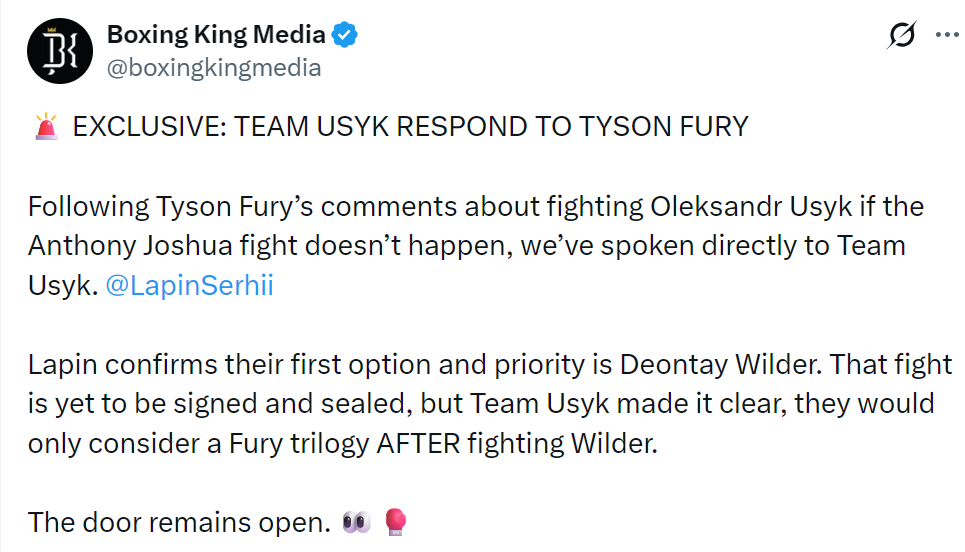Open the Boxing King Media profile avatar
The image size is (965, 552).
pyautogui.click(x=60, y=51)
